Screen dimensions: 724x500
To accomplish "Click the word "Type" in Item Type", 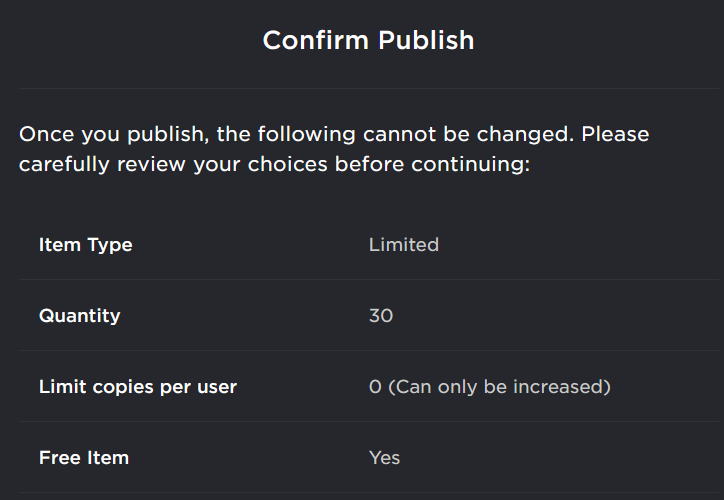I will point(109,244).
